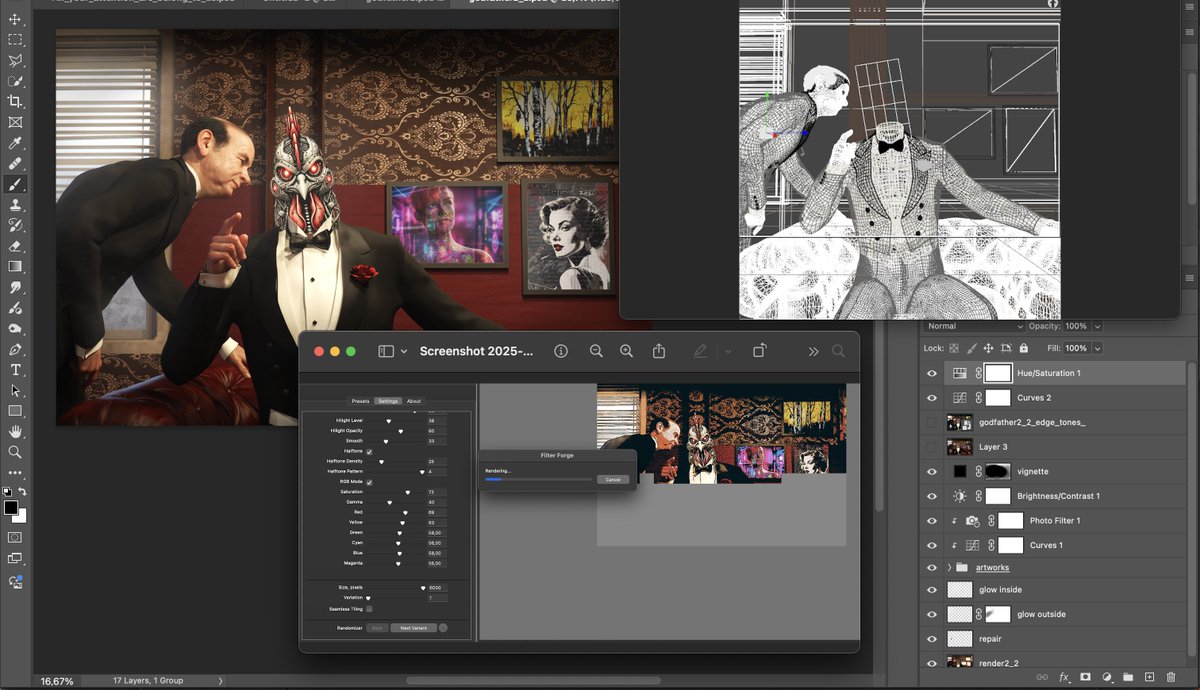Select the Gradient tool
The width and height of the screenshot is (1200, 690).
pos(15,266)
